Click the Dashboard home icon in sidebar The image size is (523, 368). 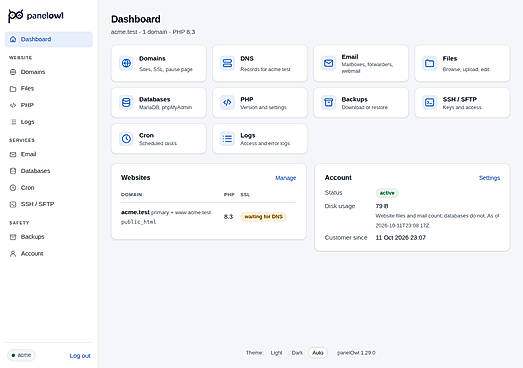coord(13,39)
